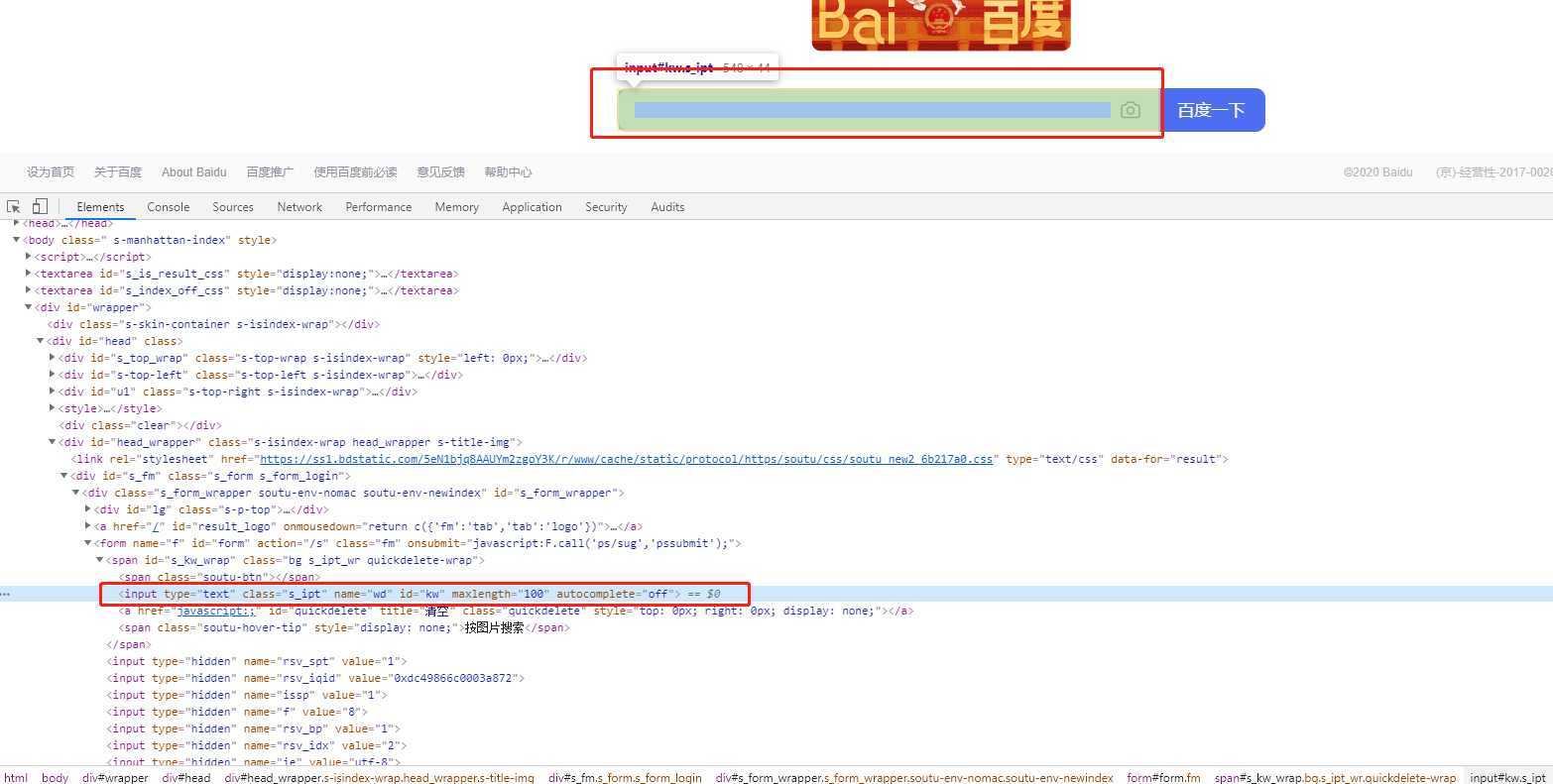
Task: Open the 使用百度前必读 link
Action: [x=355, y=172]
